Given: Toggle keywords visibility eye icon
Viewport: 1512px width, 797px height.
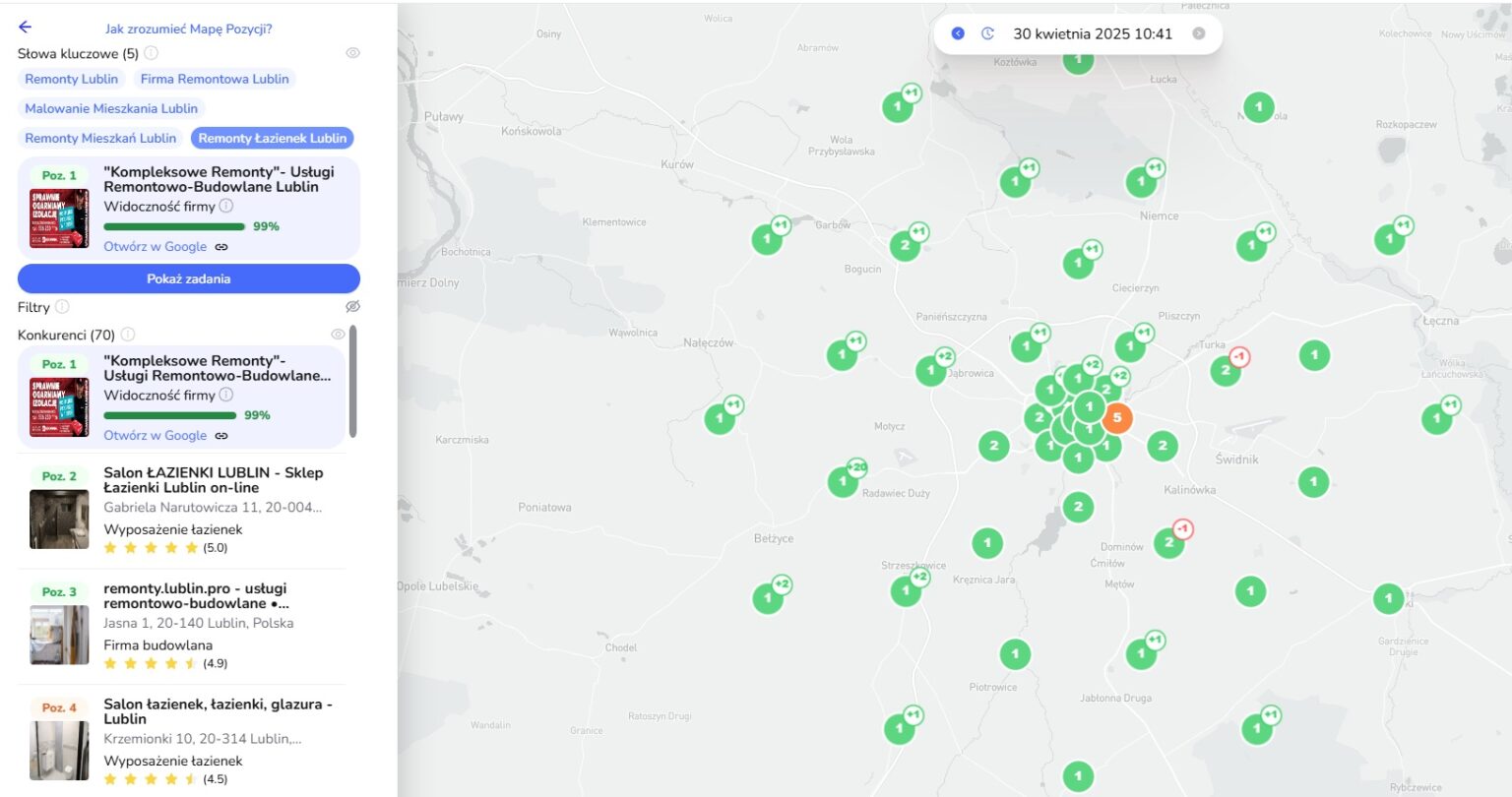Looking at the screenshot, I should tap(352, 53).
